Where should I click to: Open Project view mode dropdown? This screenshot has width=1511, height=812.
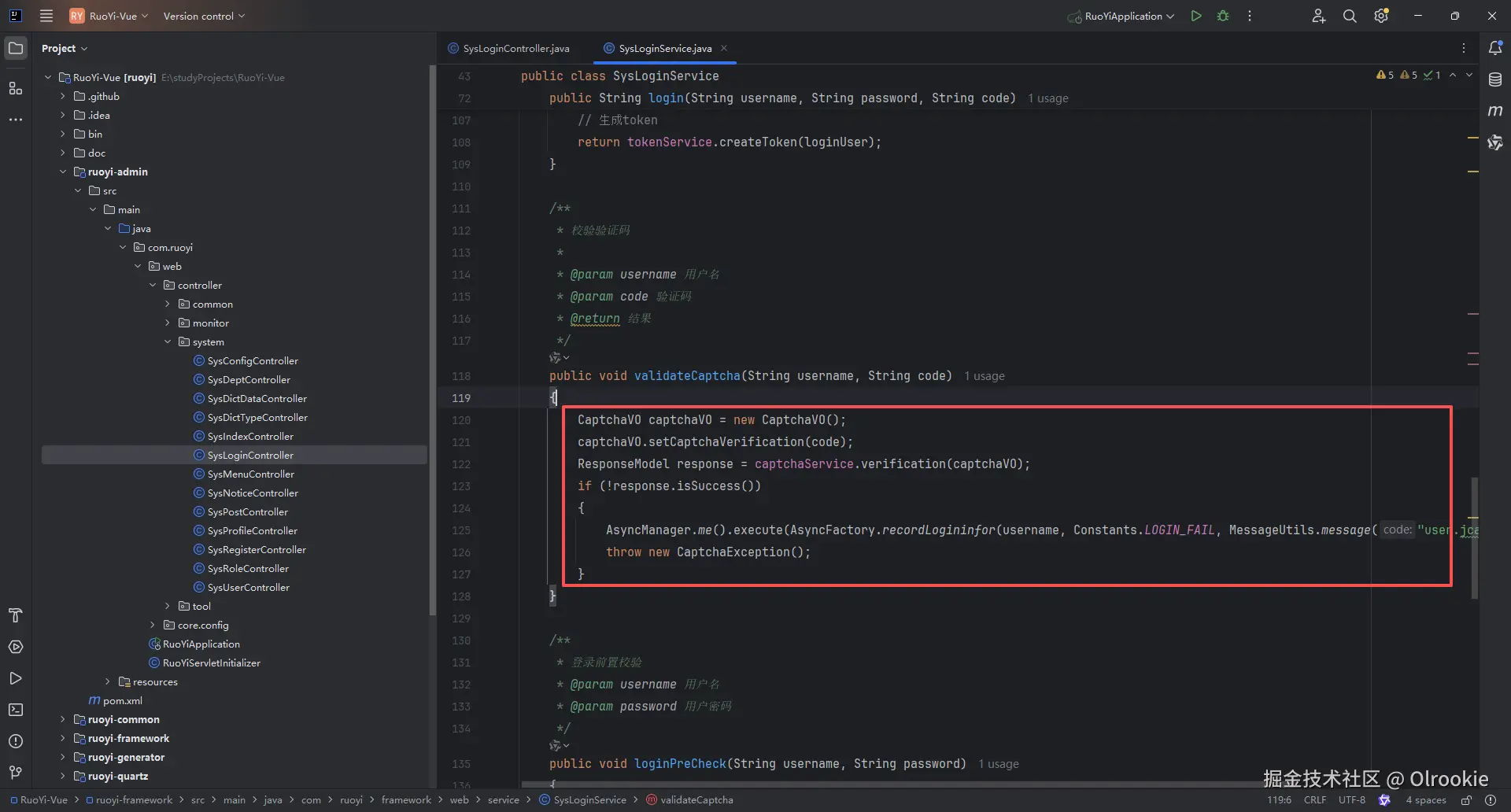pyautogui.click(x=65, y=48)
